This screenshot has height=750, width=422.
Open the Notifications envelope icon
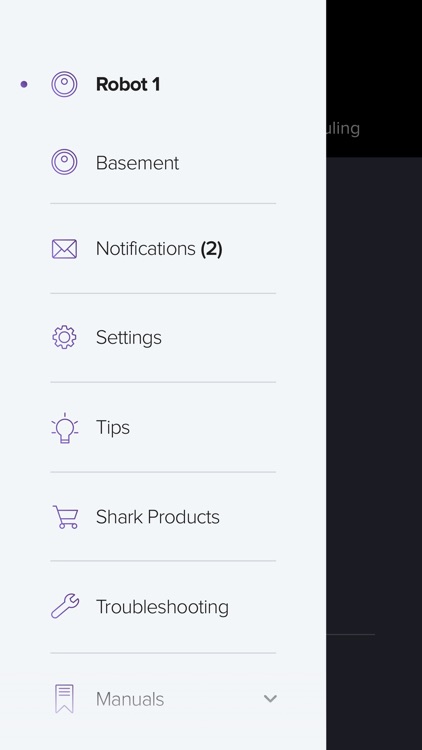pyautogui.click(x=64, y=249)
